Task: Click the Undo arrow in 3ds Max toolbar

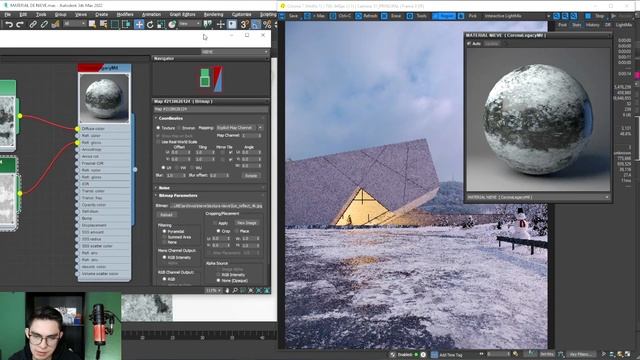Action: tap(9, 24)
